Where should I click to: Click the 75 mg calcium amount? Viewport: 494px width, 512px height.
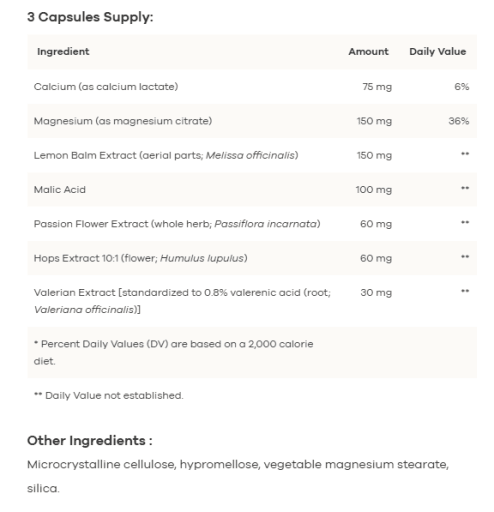(377, 87)
